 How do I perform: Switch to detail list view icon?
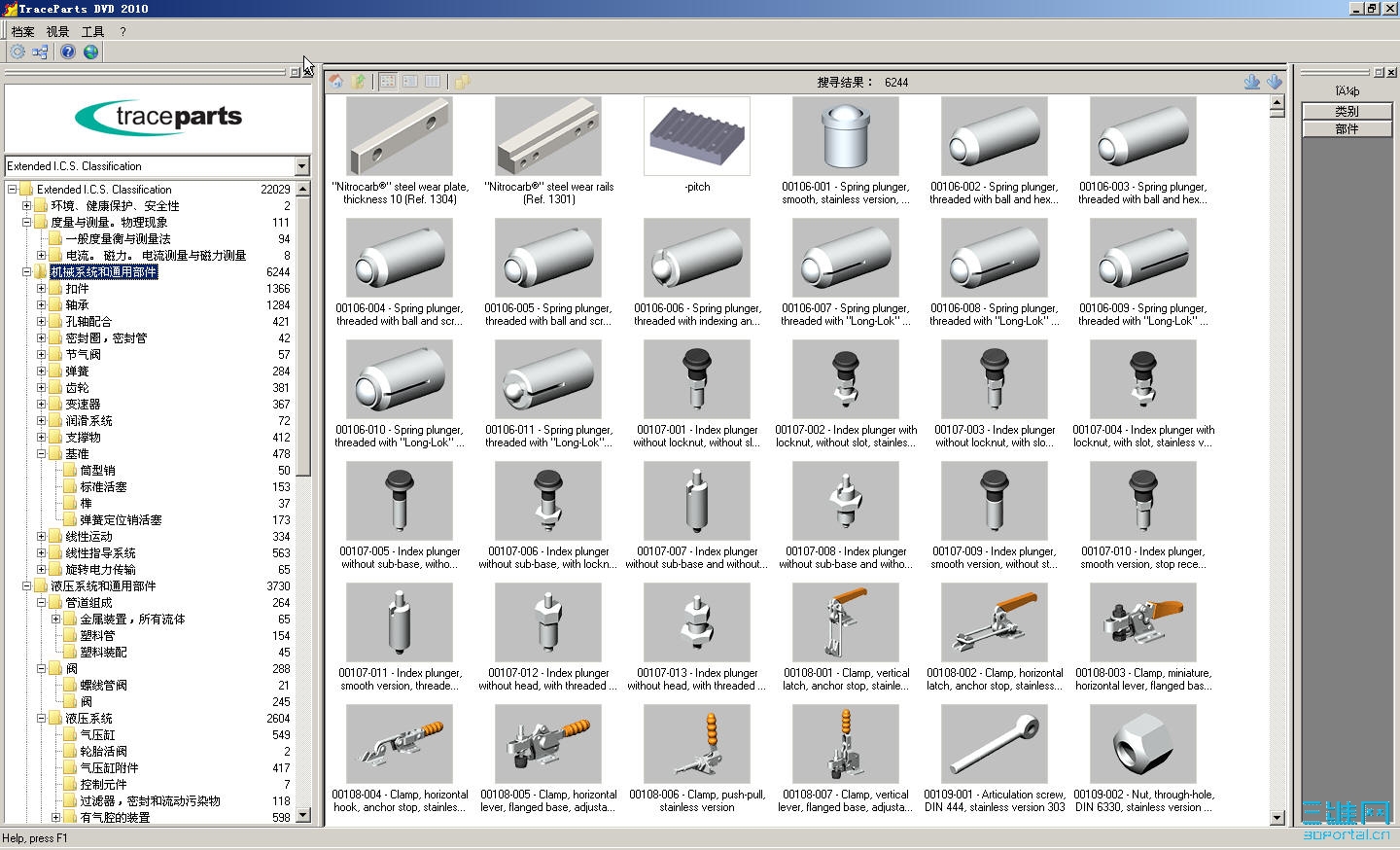410,82
